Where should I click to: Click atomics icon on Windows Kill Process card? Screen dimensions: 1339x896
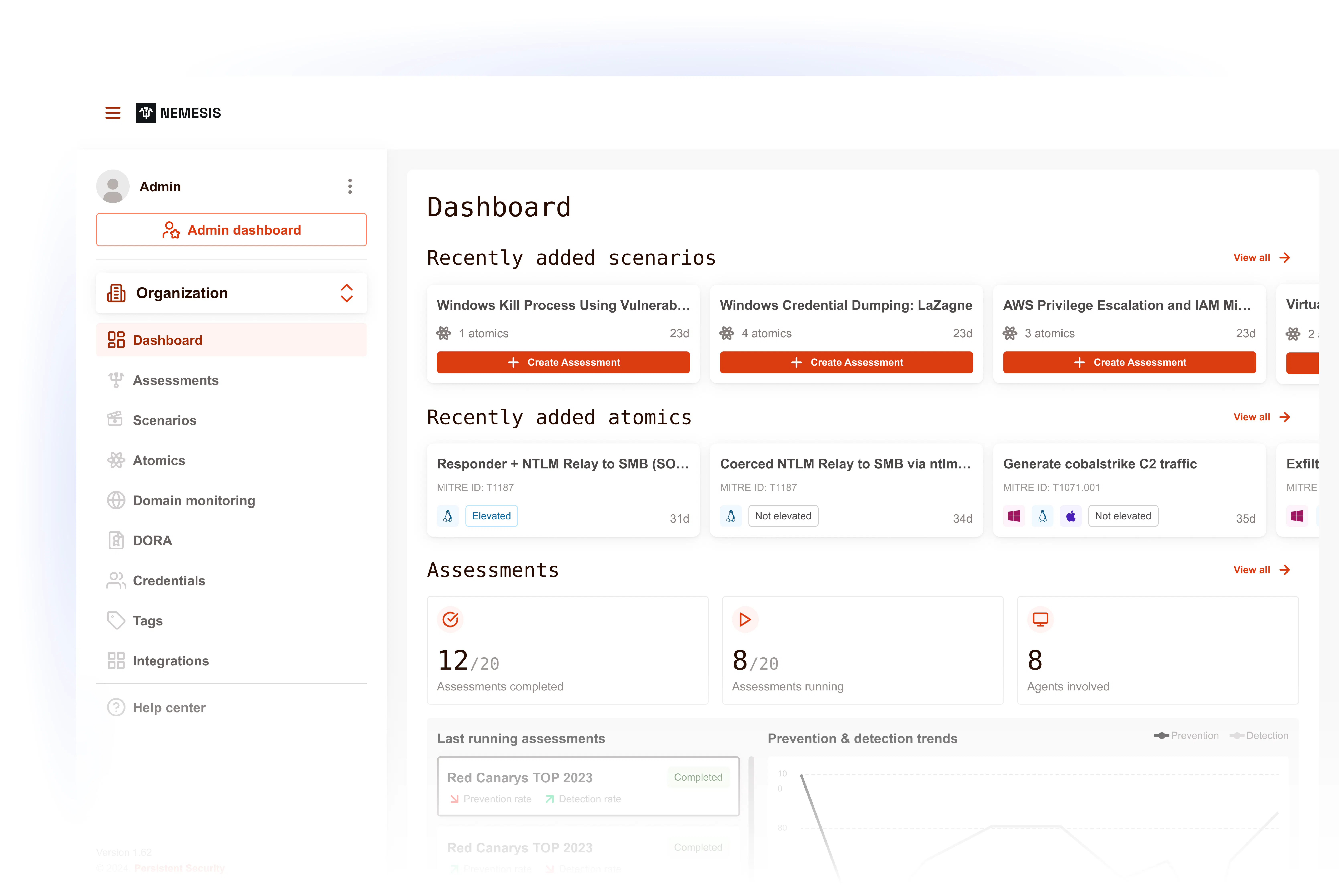tap(444, 333)
